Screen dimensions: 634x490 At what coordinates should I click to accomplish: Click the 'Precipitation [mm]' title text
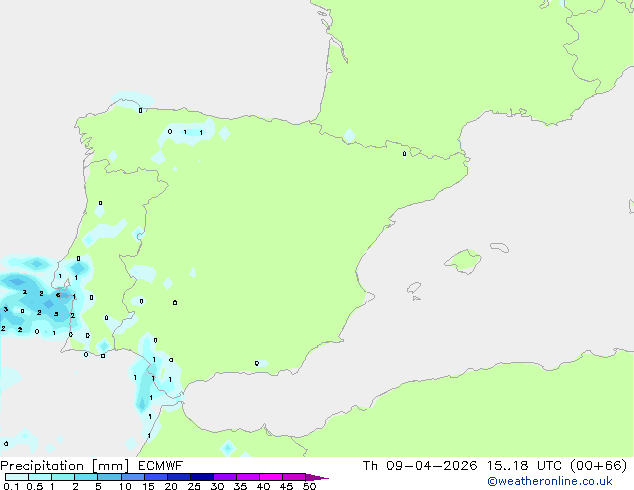64,466
